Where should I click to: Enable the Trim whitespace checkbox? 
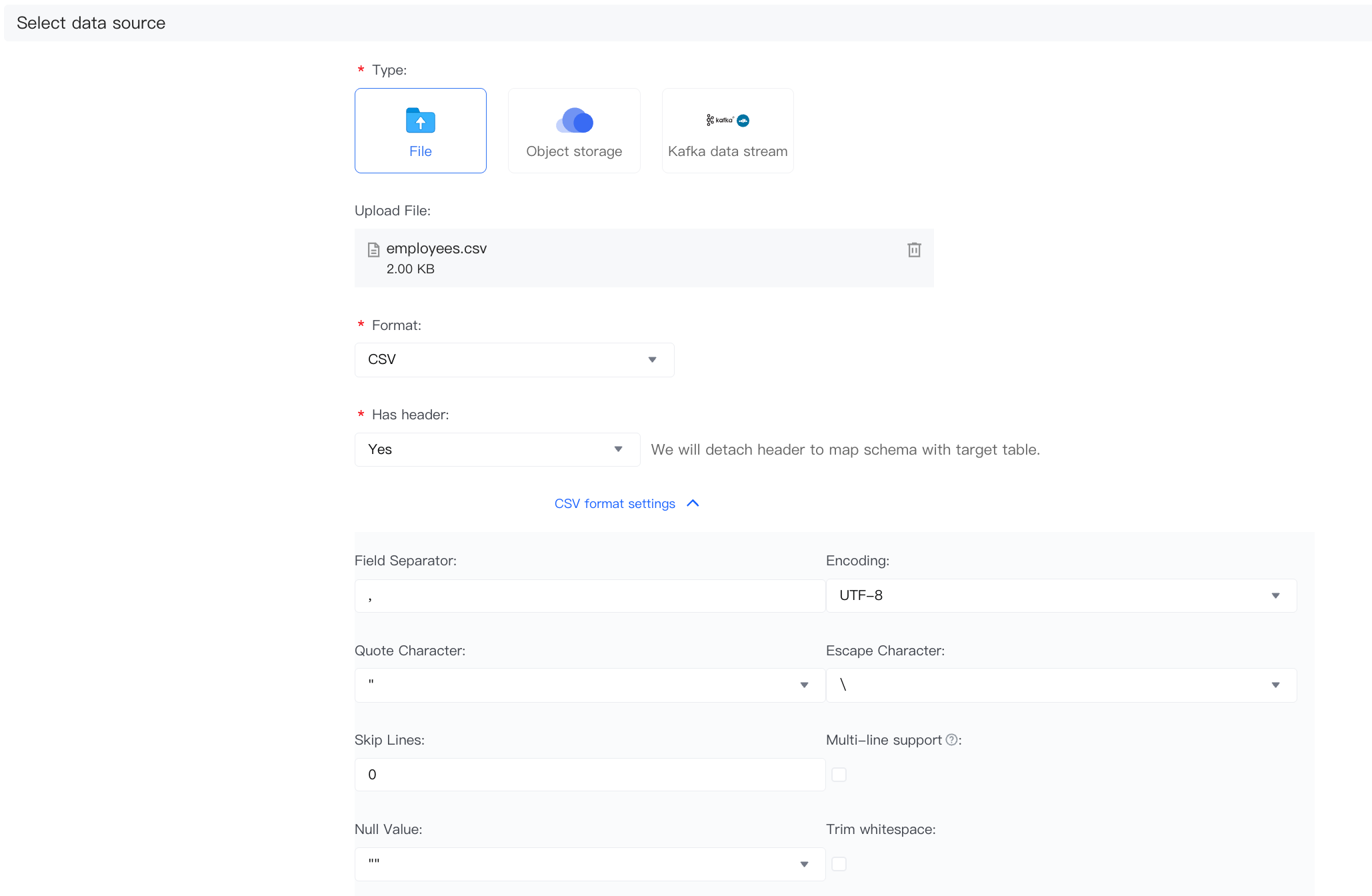(x=839, y=864)
